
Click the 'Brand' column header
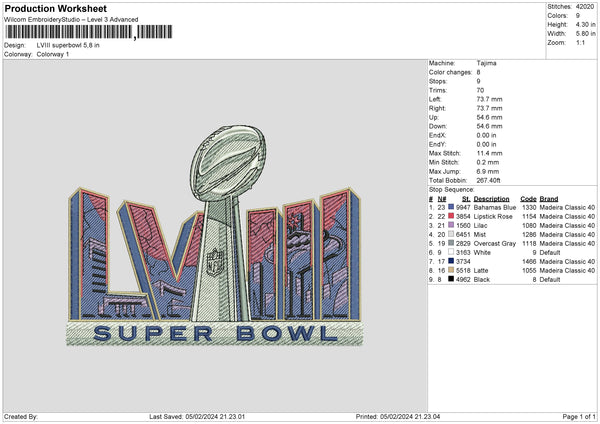click(549, 199)
